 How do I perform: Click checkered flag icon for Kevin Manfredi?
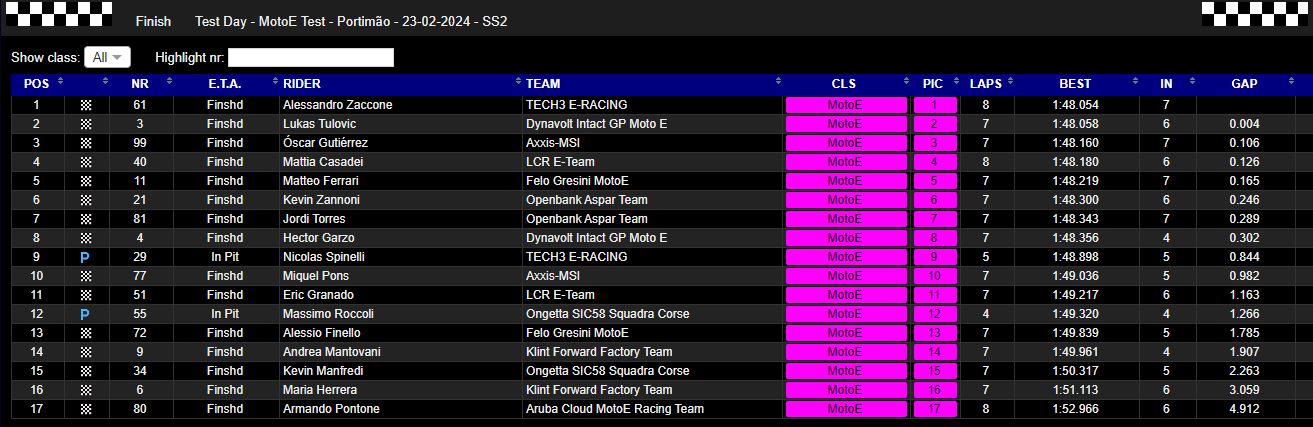click(86, 371)
